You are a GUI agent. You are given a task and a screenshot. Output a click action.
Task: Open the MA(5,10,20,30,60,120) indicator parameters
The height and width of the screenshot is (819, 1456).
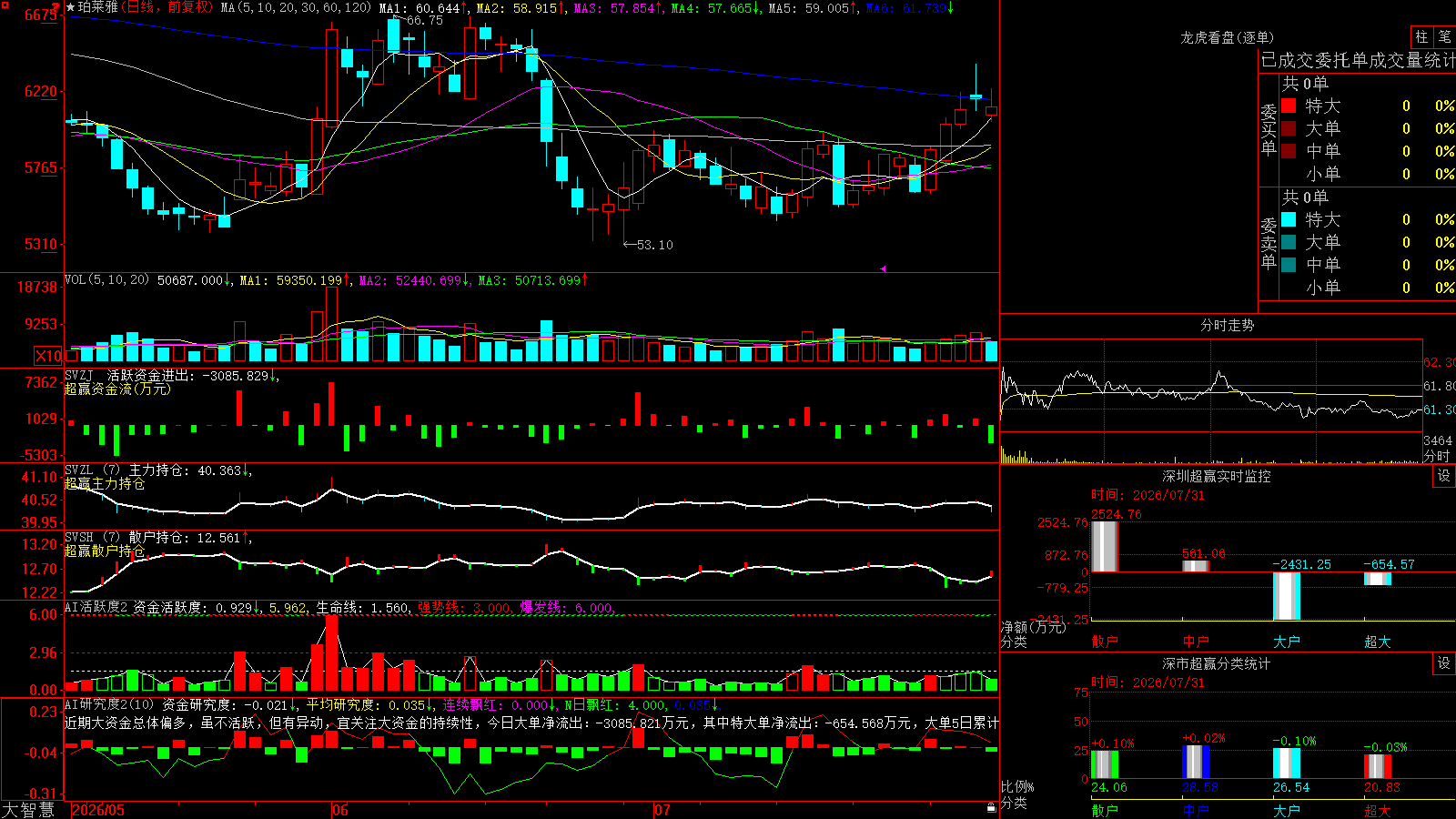[x=297, y=7]
